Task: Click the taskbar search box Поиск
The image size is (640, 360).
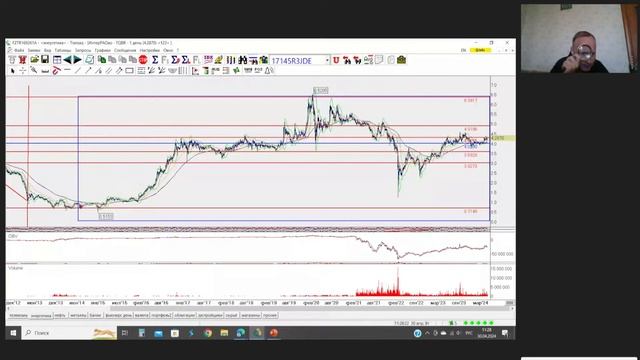Action: 69,333
